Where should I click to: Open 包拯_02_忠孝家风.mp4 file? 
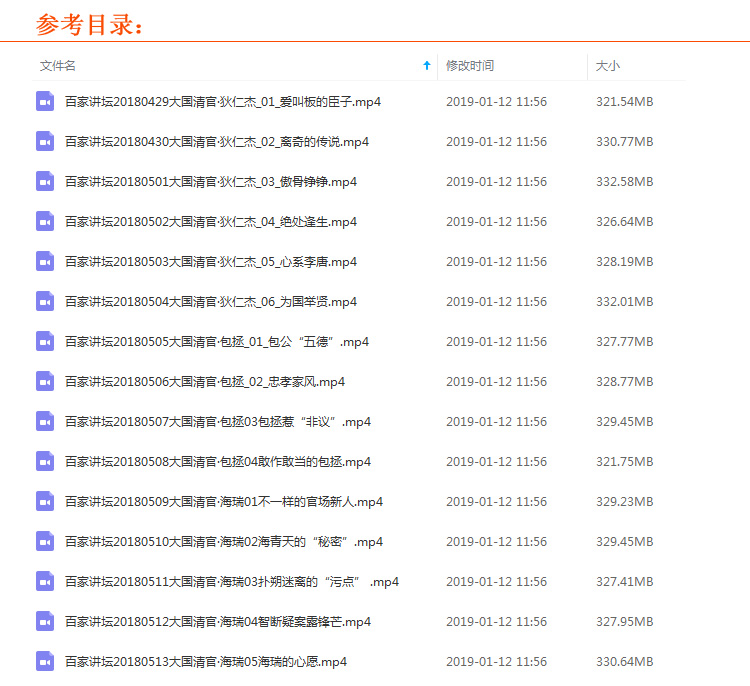[x=205, y=382]
